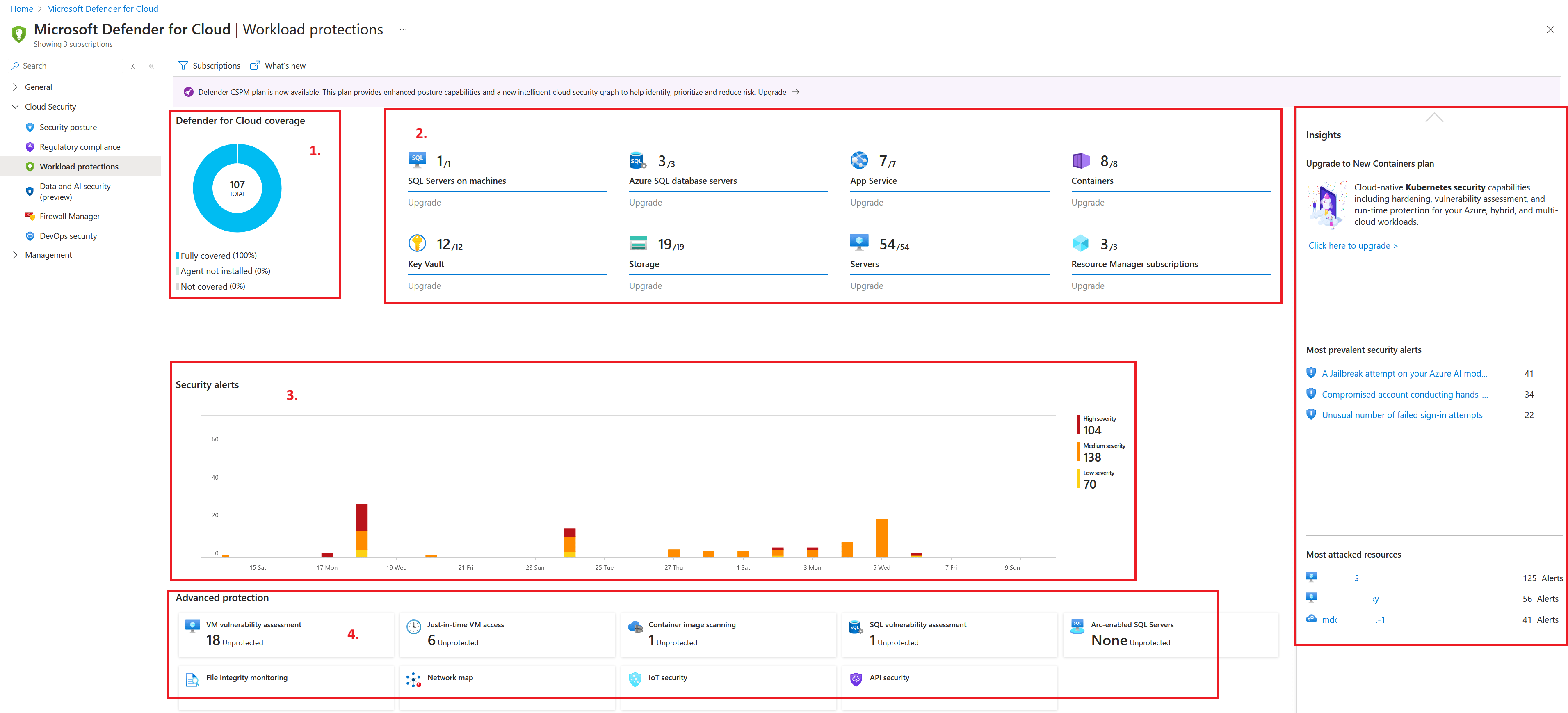This screenshot has width=1568, height=713.
Task: Click the IoT security icon
Action: pyautogui.click(x=635, y=679)
